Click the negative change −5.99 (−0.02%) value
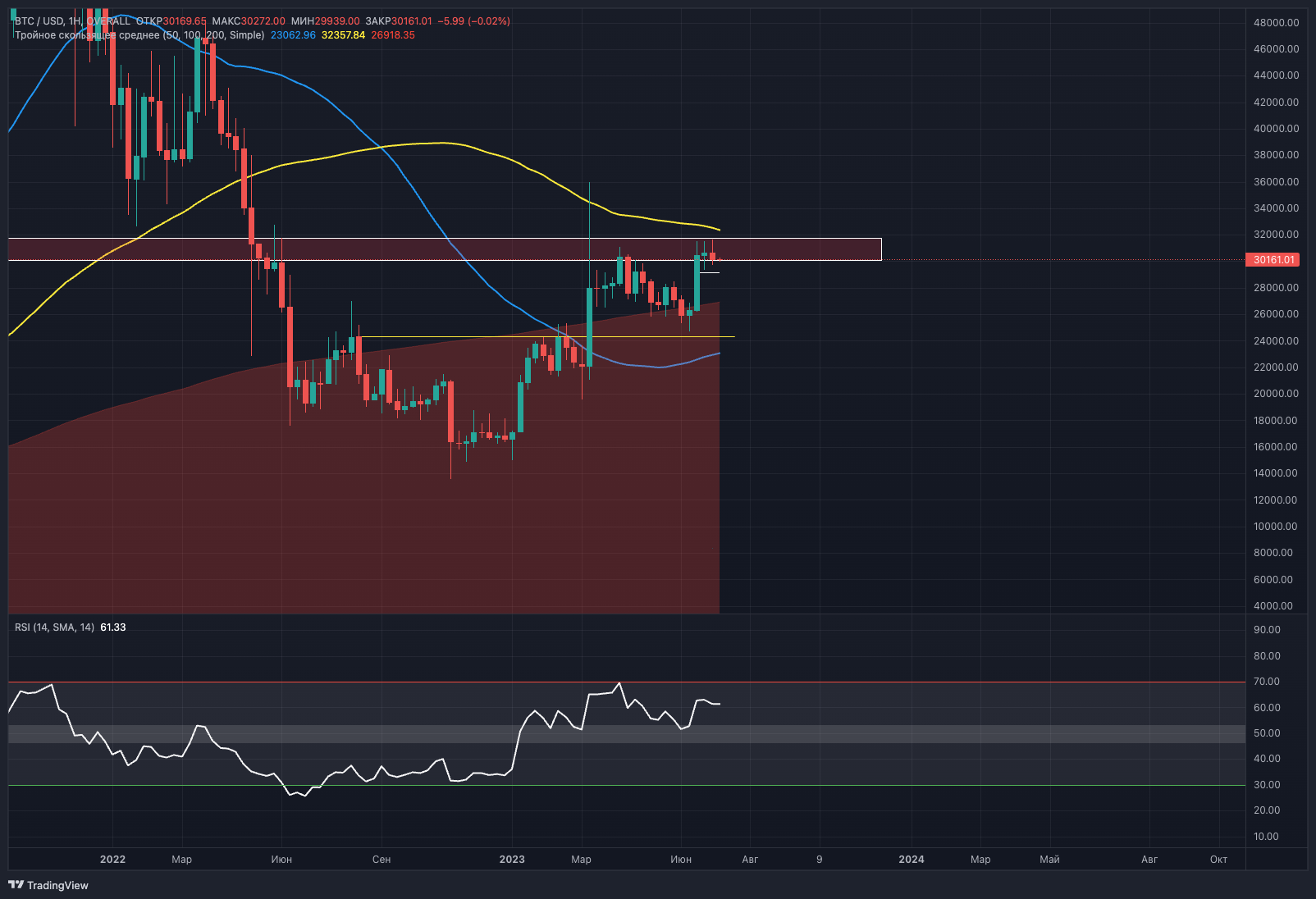1316x899 pixels. point(474,21)
